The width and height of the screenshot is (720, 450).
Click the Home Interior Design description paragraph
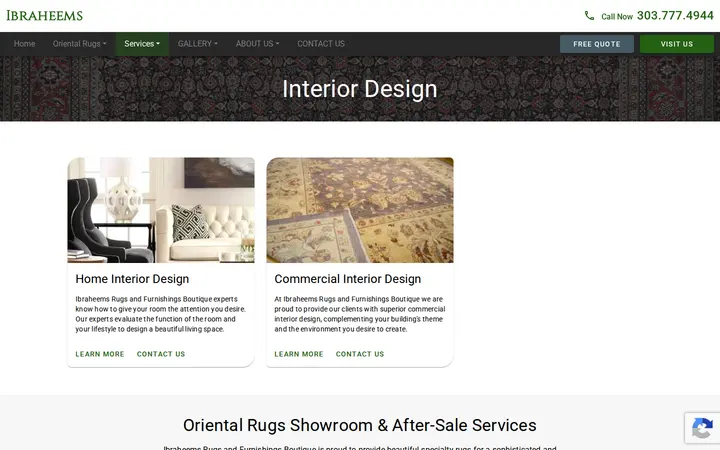point(161,314)
